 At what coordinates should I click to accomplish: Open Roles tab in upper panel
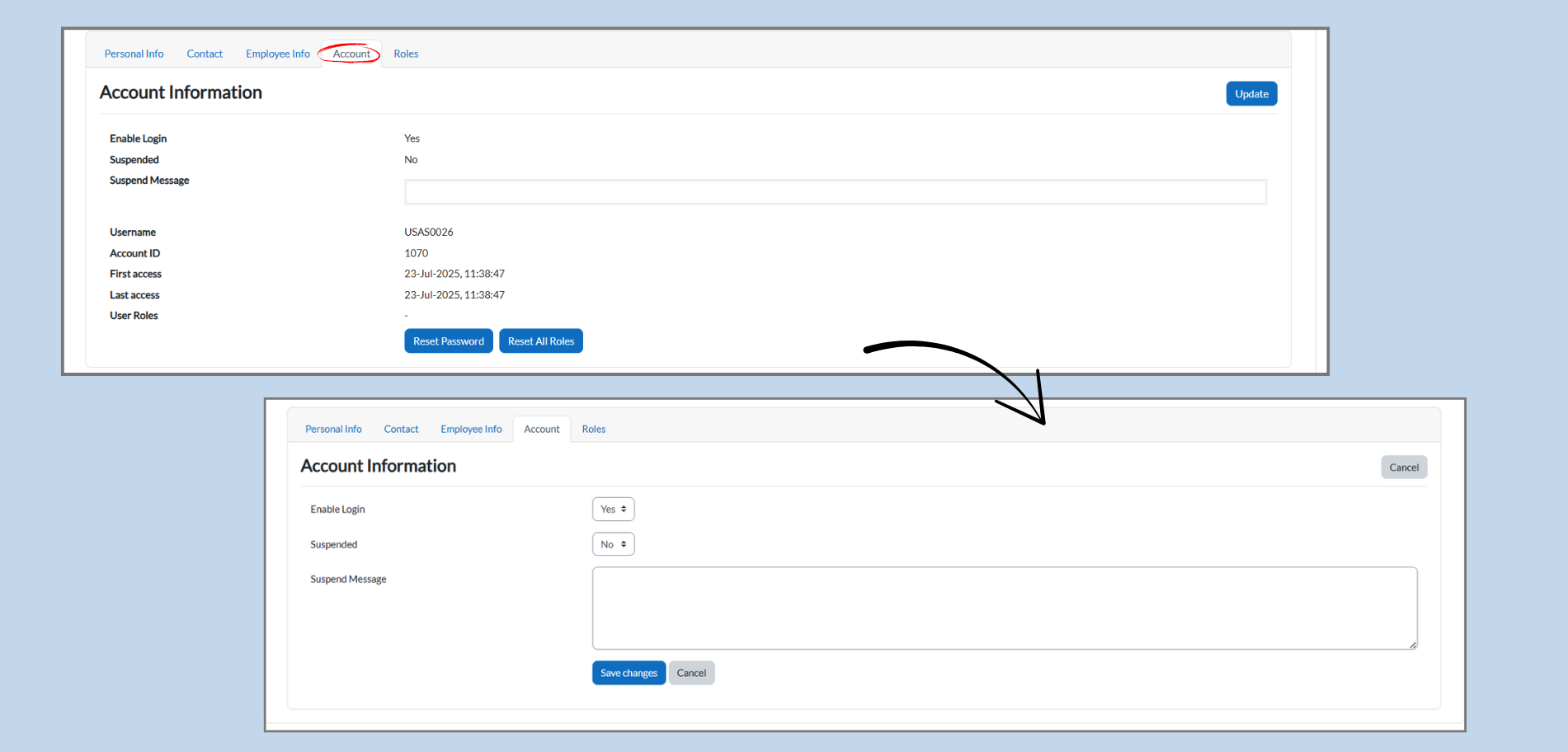coord(406,54)
